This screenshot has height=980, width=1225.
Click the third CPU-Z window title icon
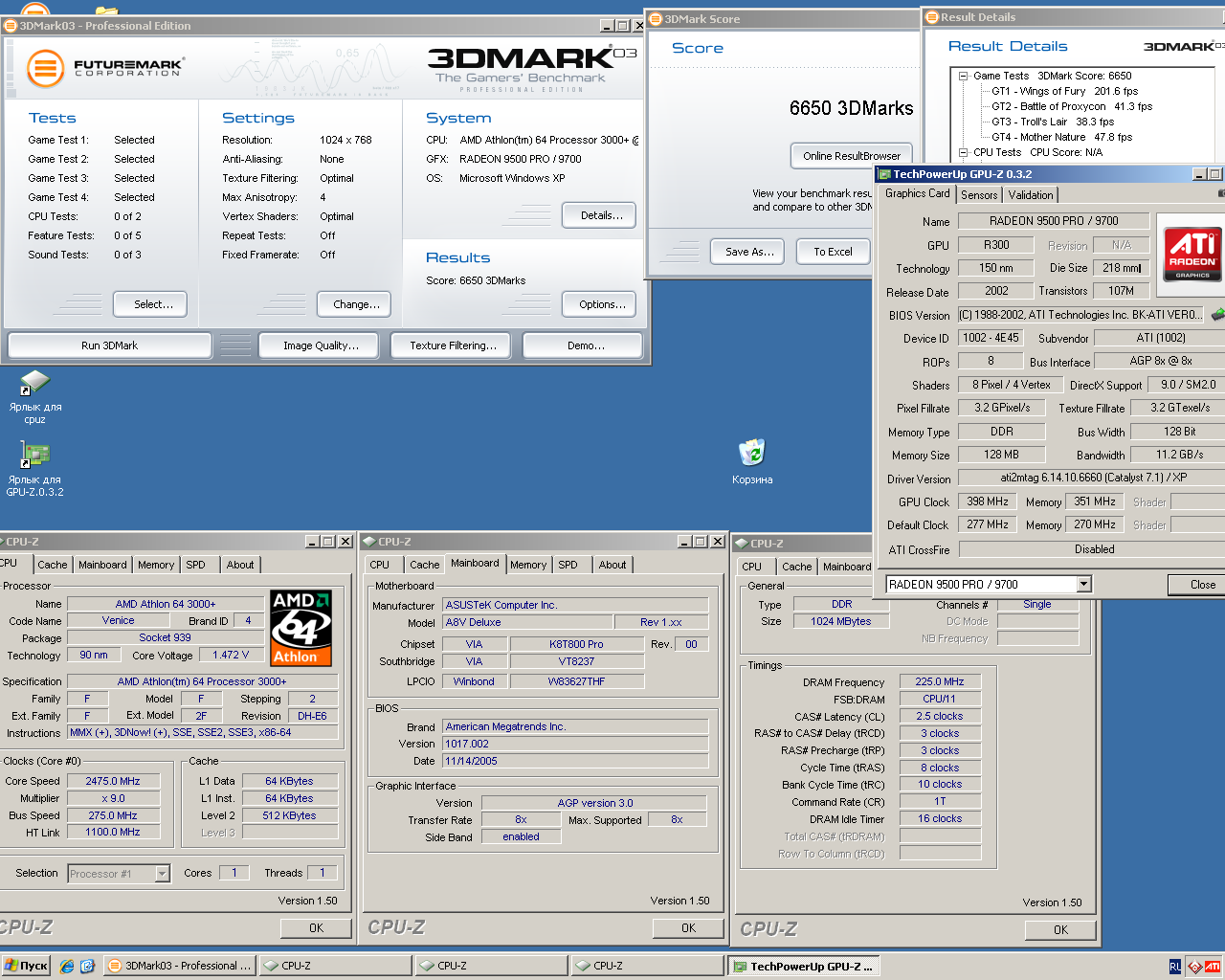coord(741,543)
